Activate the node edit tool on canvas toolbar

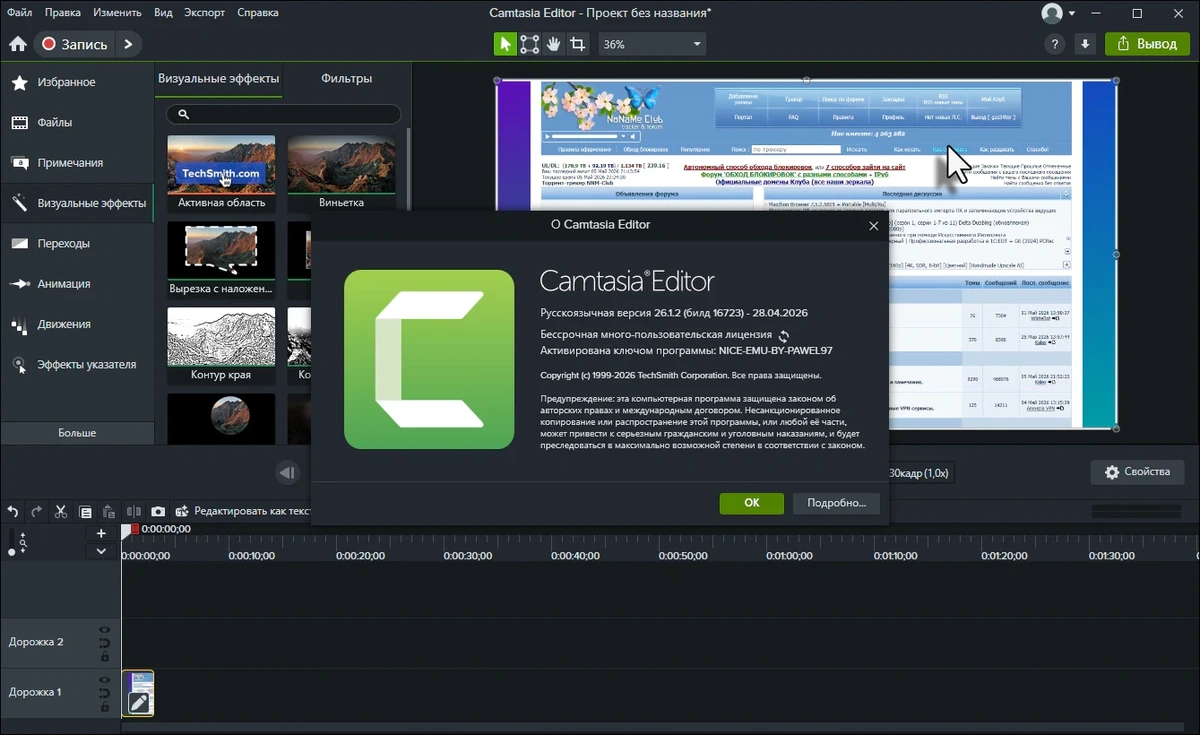[x=529, y=44]
